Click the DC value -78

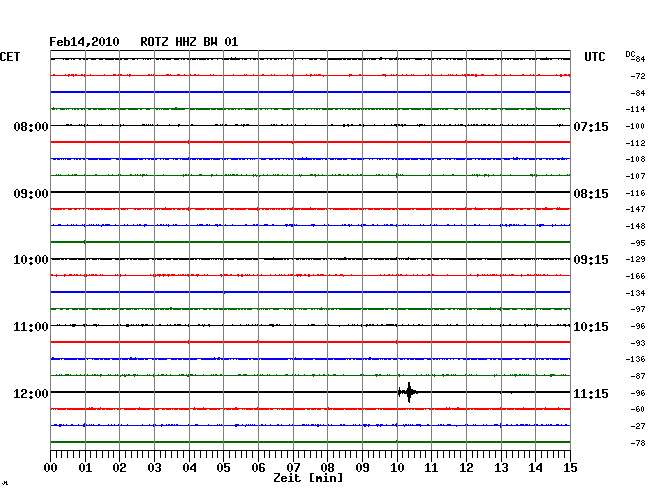tap(638, 443)
